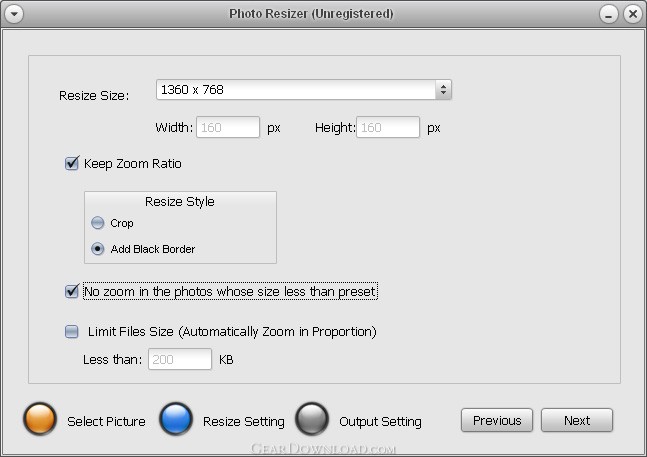Screen dimensions: 647x457
Task: Click the Width input field
Action: point(228,127)
